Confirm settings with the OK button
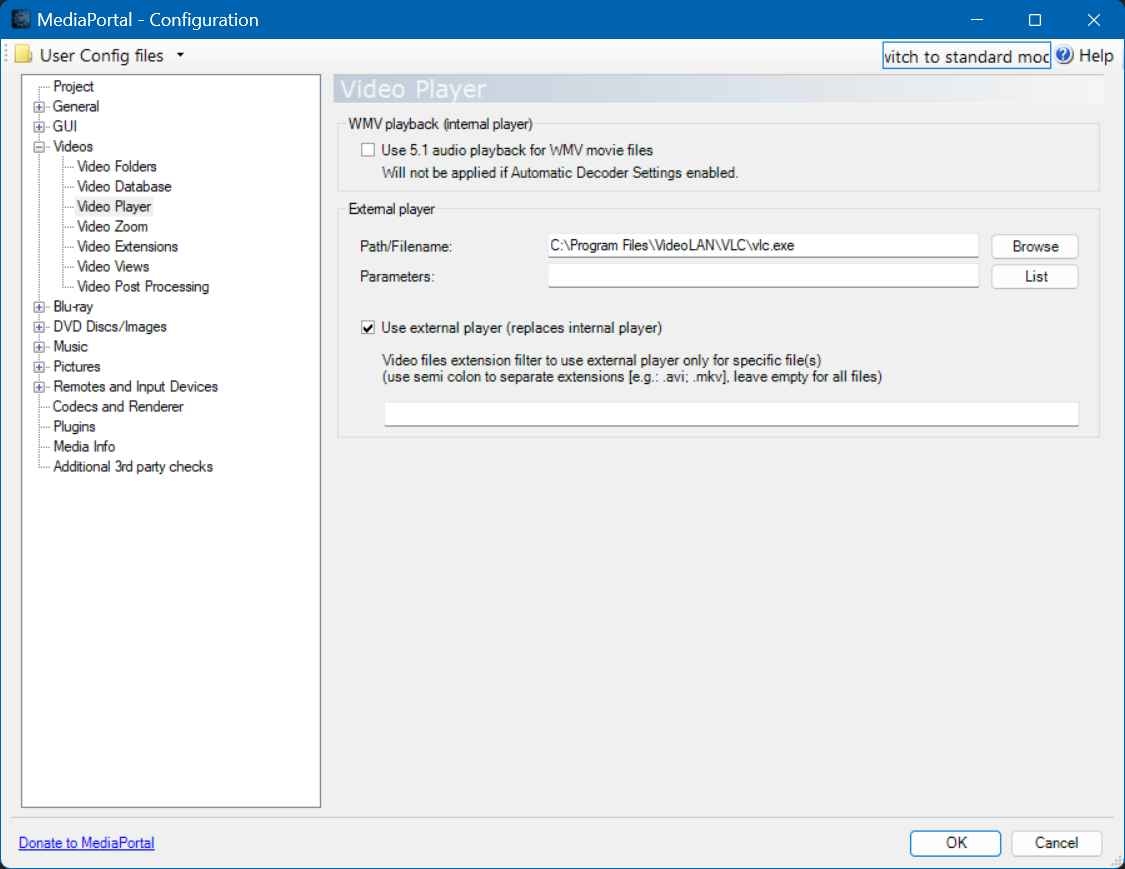 point(955,843)
